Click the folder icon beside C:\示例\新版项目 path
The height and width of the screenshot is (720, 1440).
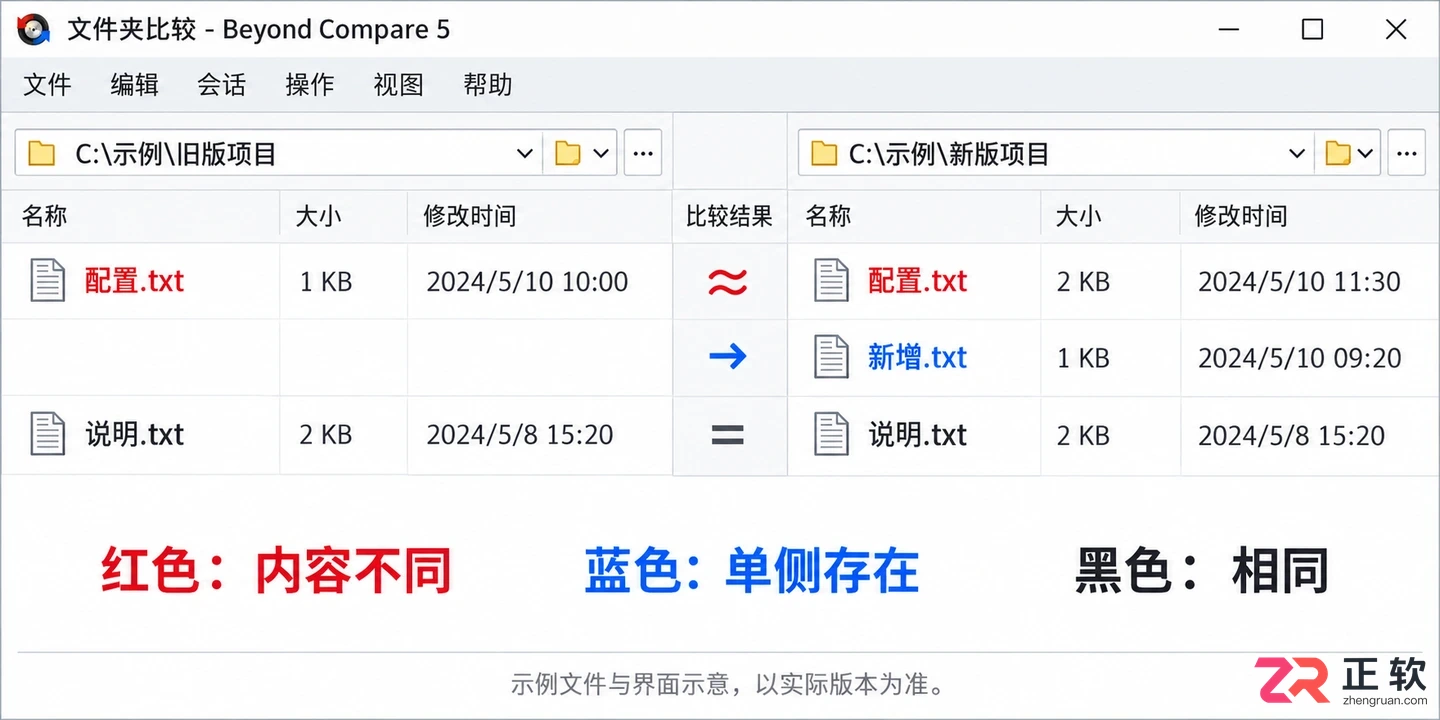(x=824, y=153)
